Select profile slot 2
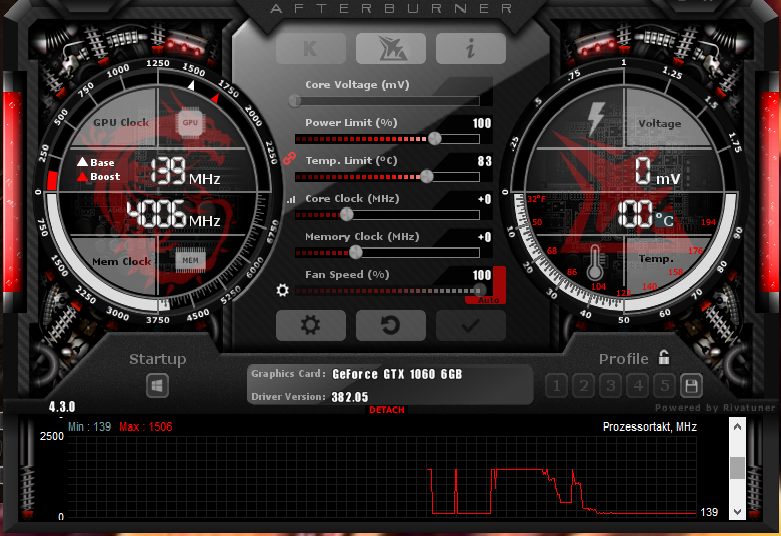Image resolution: width=781 pixels, height=536 pixels. (x=583, y=386)
